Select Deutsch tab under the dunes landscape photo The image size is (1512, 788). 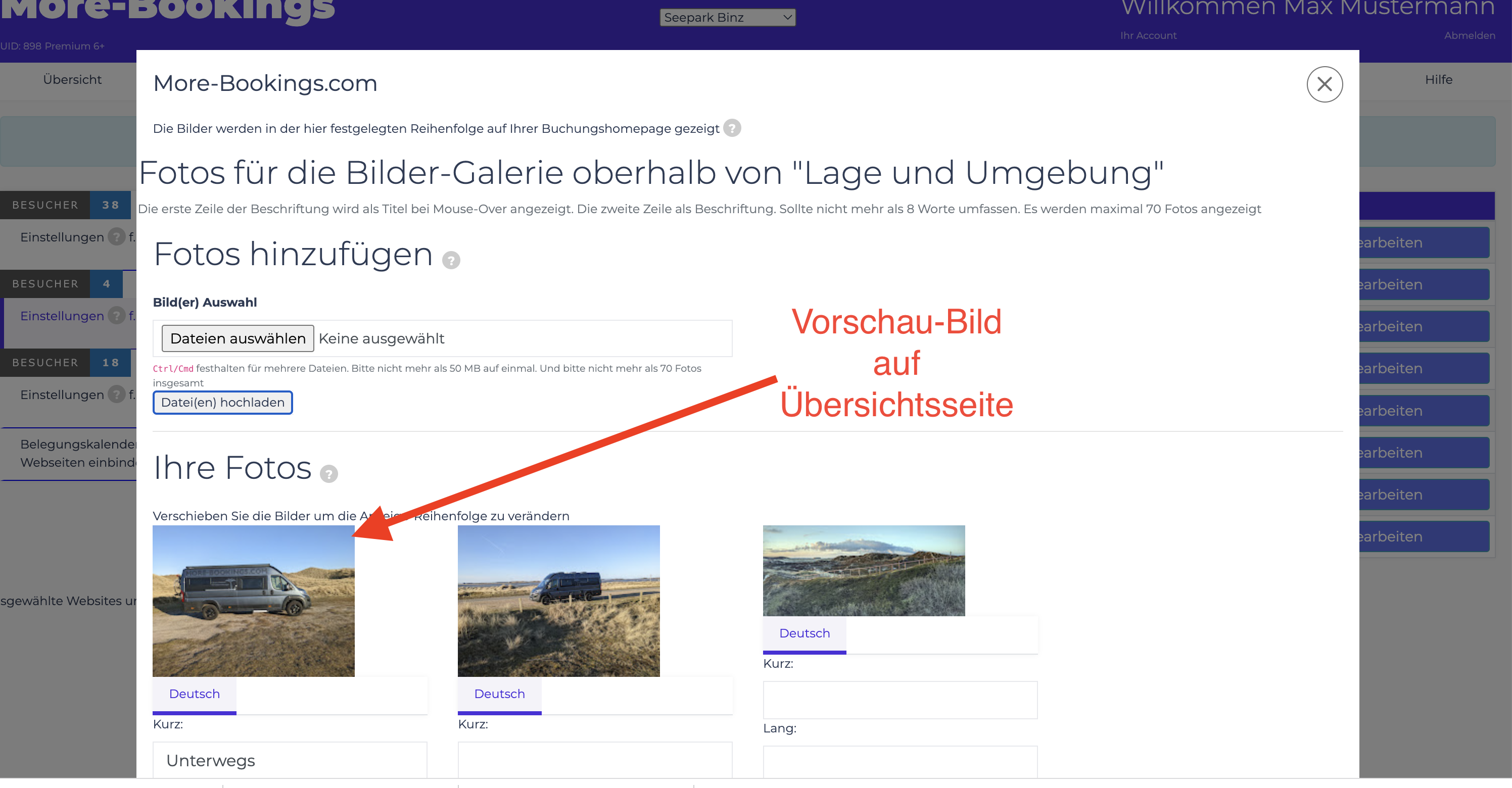point(804,634)
